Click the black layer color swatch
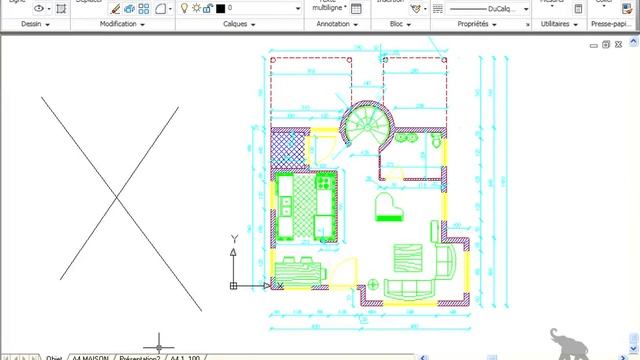The height and width of the screenshot is (360, 640). tap(220, 8)
